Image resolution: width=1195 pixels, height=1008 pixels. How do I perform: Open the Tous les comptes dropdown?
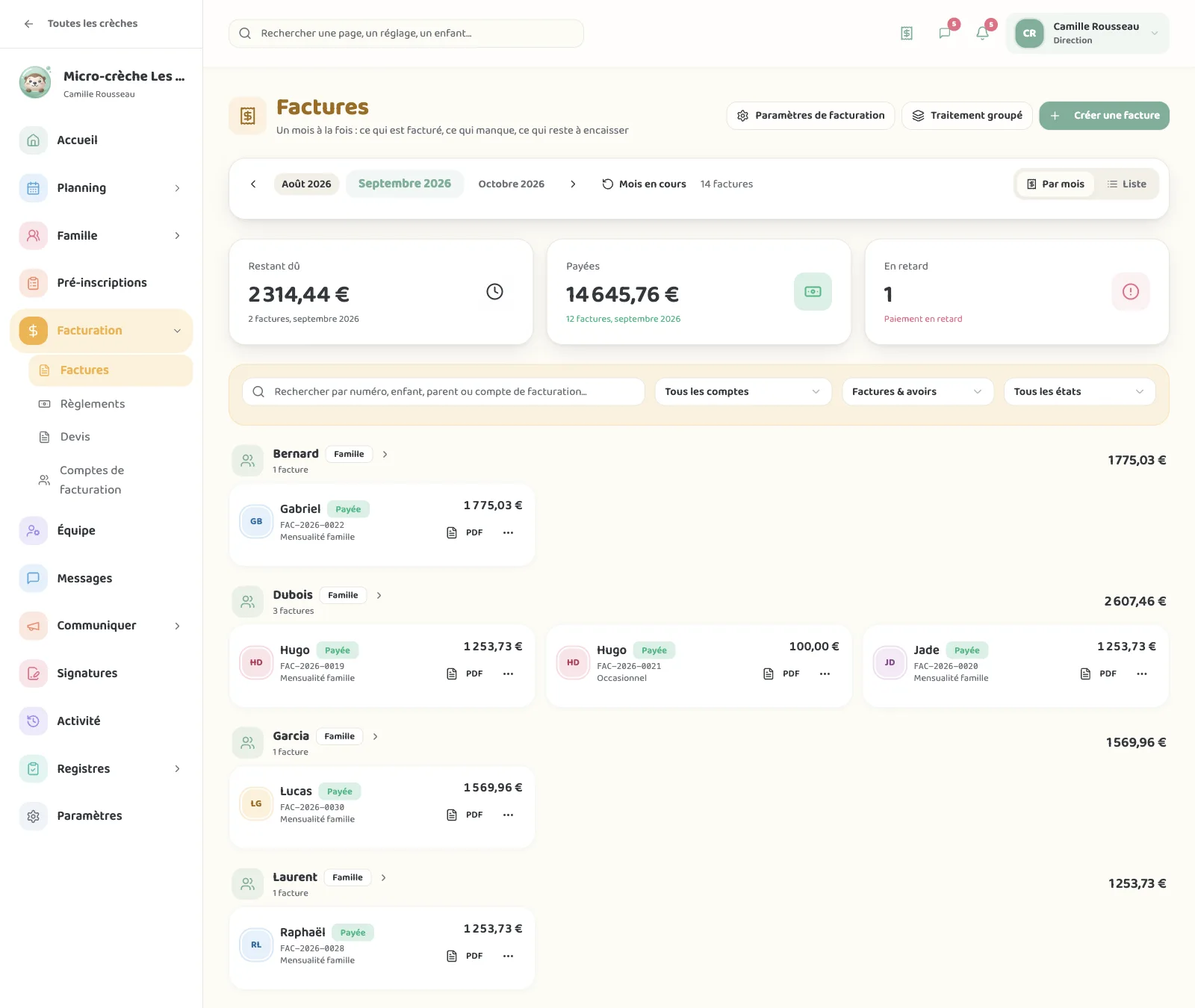click(x=743, y=391)
